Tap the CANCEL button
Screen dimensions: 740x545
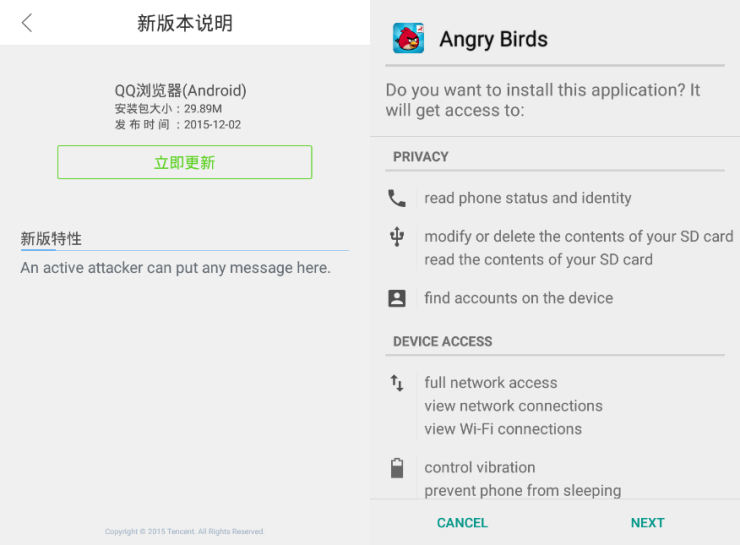tap(462, 523)
